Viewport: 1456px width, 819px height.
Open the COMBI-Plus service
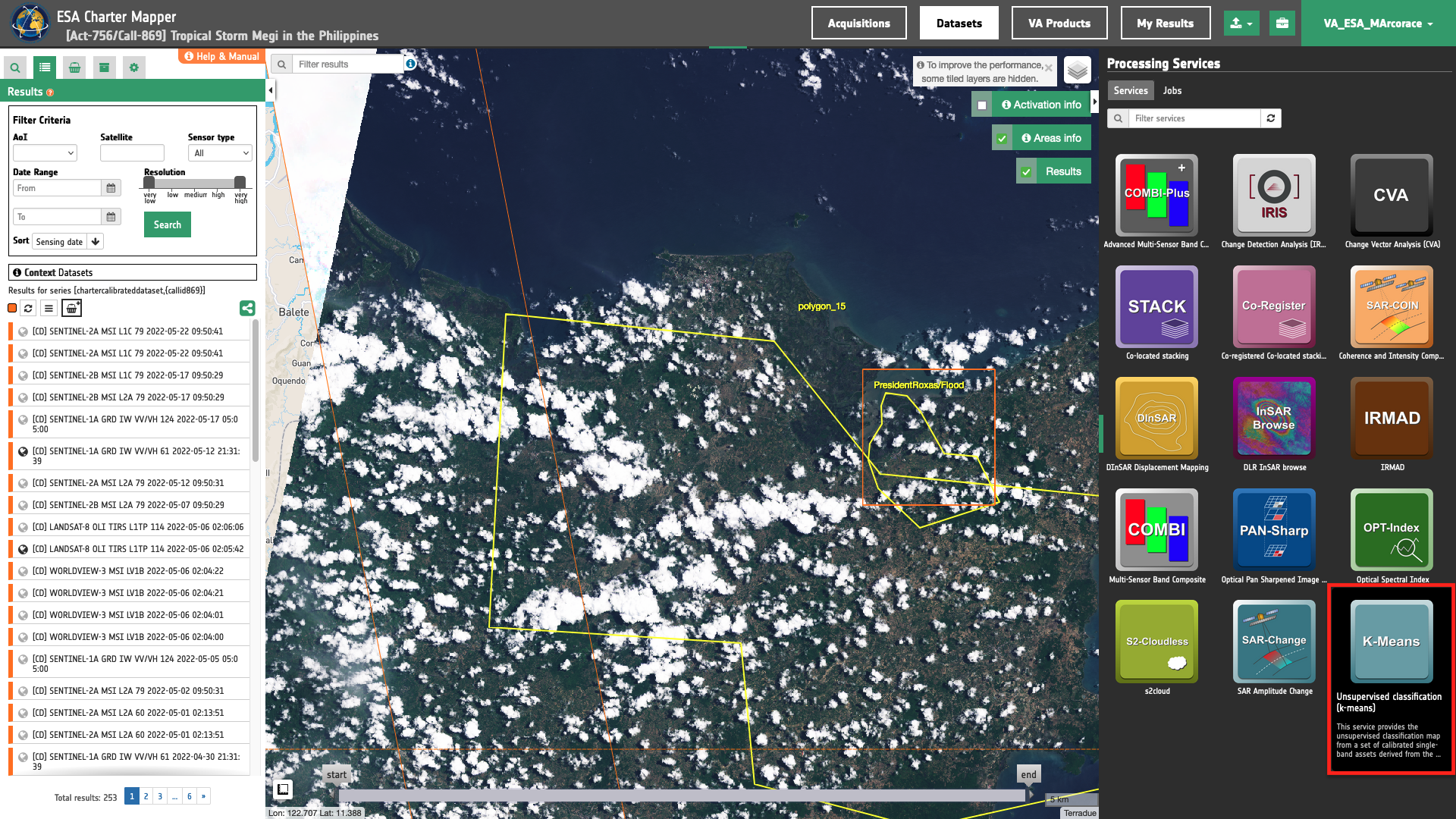[1156, 195]
